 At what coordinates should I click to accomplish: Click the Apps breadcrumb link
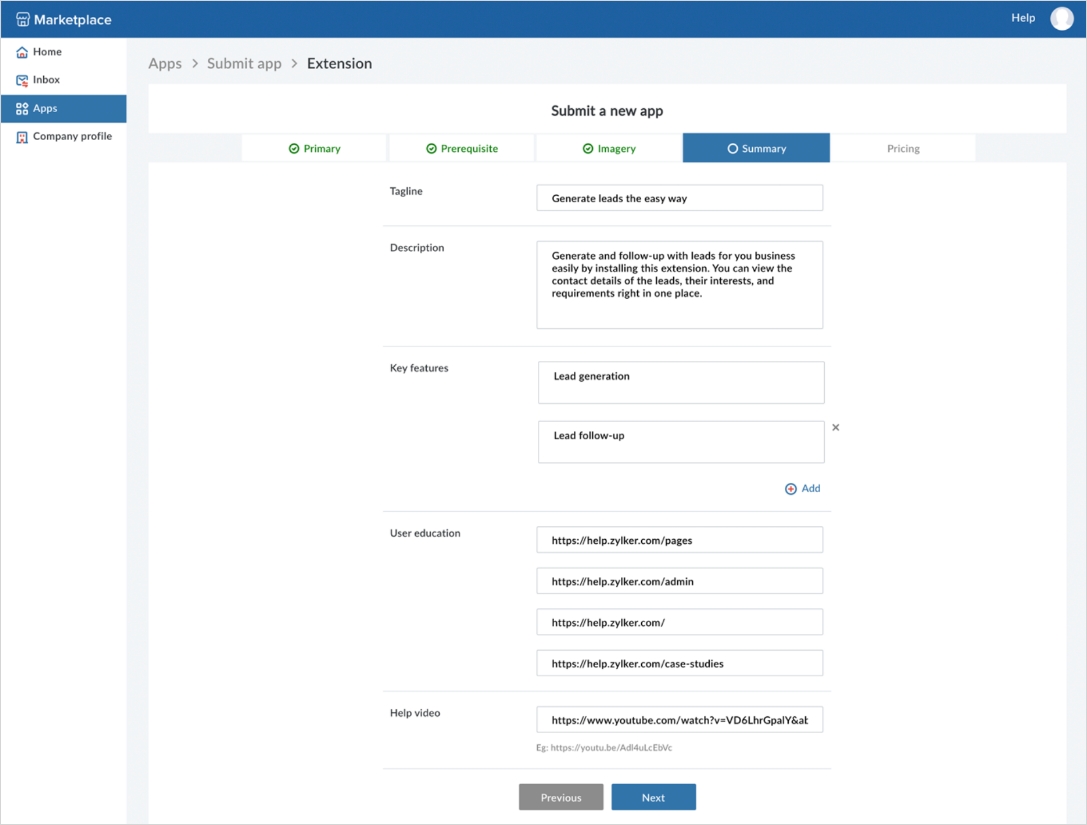point(165,64)
